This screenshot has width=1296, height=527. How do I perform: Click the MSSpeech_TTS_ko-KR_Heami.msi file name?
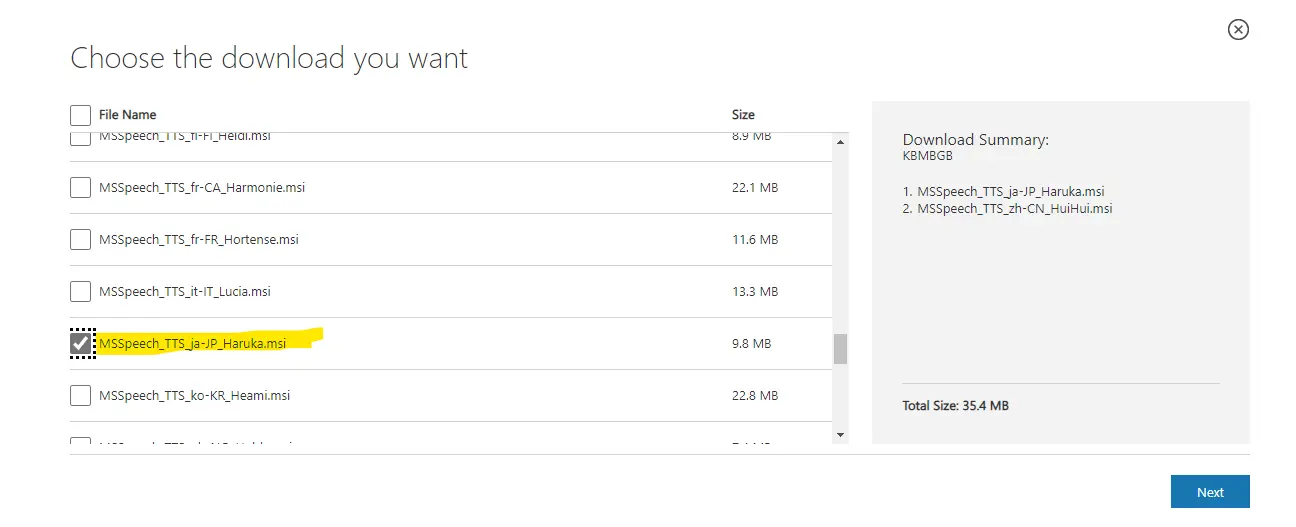point(194,395)
